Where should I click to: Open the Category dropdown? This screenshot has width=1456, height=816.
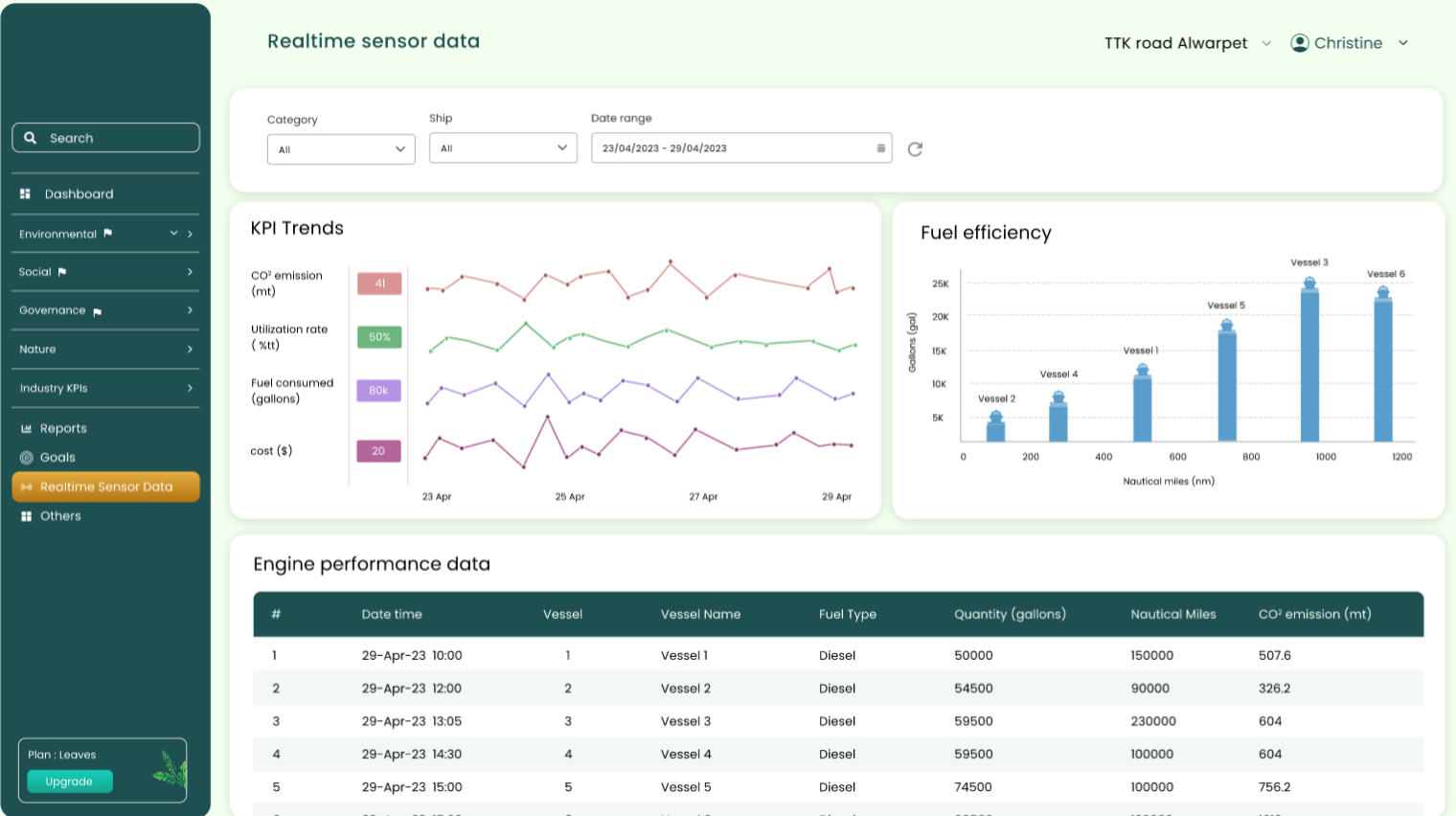[x=341, y=149]
